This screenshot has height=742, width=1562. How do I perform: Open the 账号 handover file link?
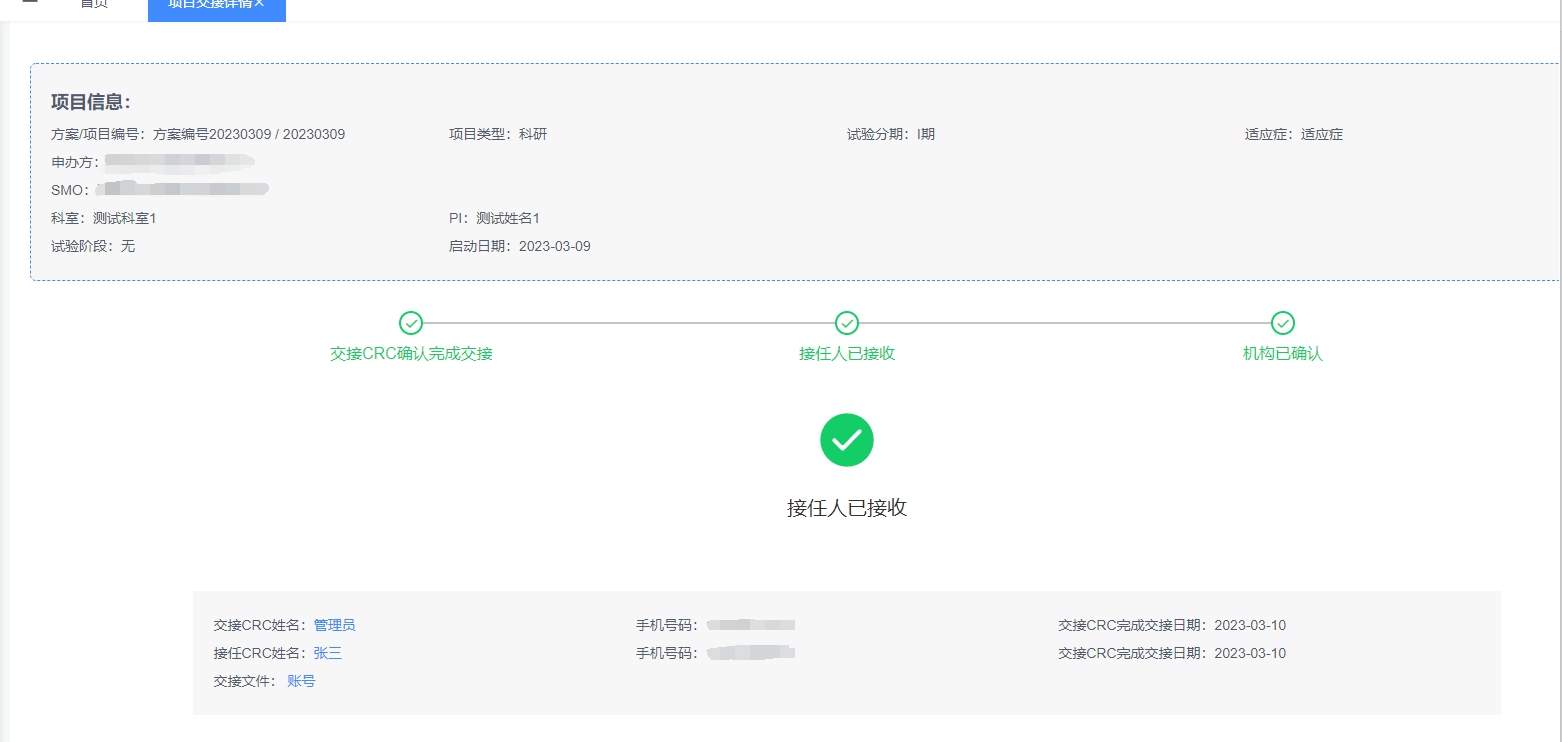click(301, 681)
